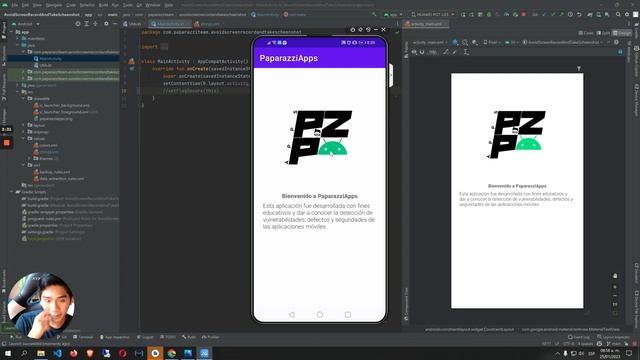The height and width of the screenshot is (360, 640).
Task: Click the design surface layers icon in layout toolbar
Action: (x=456, y=42)
